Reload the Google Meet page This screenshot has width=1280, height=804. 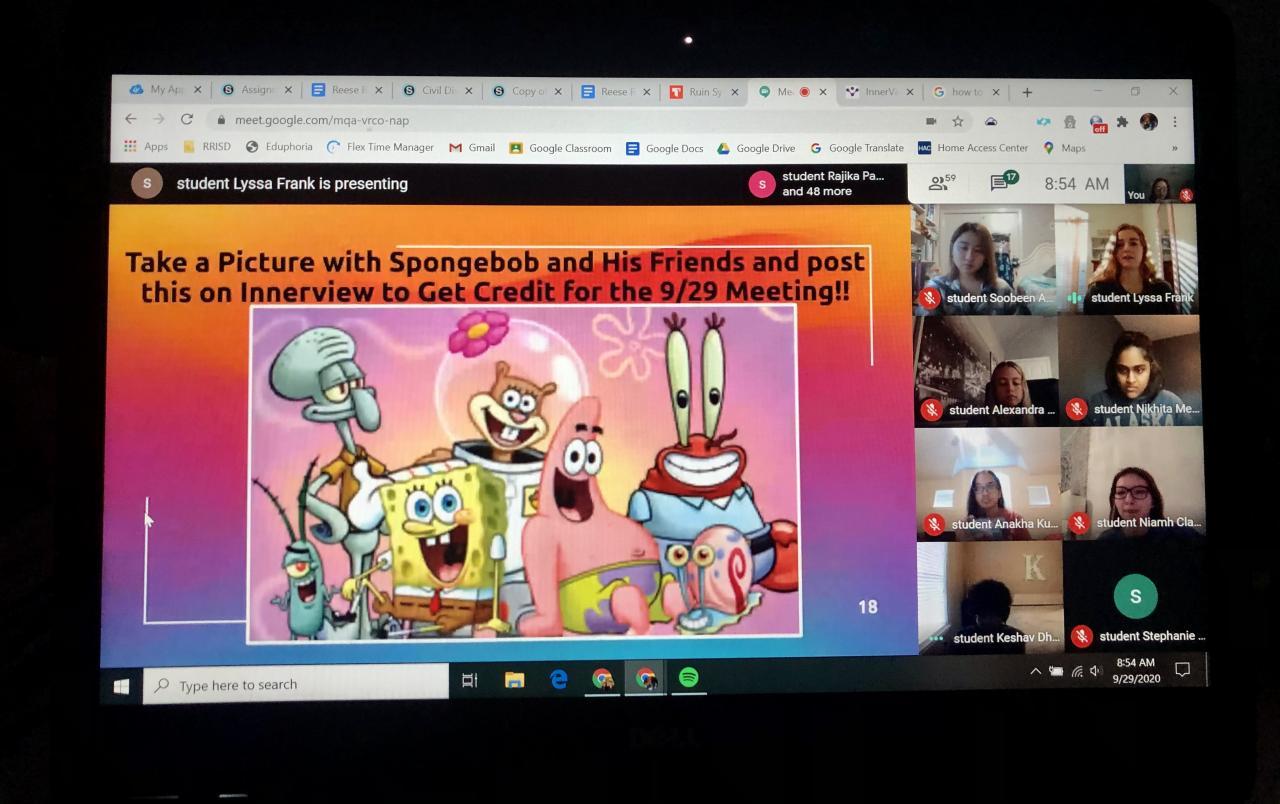pos(186,119)
